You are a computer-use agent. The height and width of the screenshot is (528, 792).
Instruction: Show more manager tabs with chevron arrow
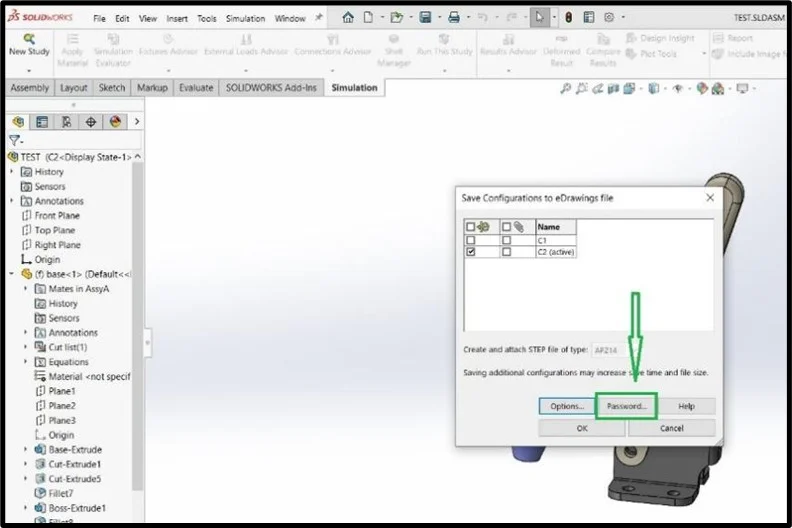tap(136, 122)
